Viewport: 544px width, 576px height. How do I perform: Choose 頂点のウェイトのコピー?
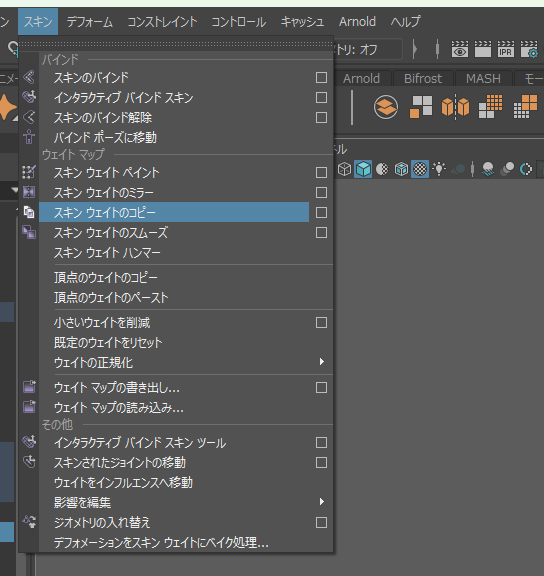(x=186, y=277)
